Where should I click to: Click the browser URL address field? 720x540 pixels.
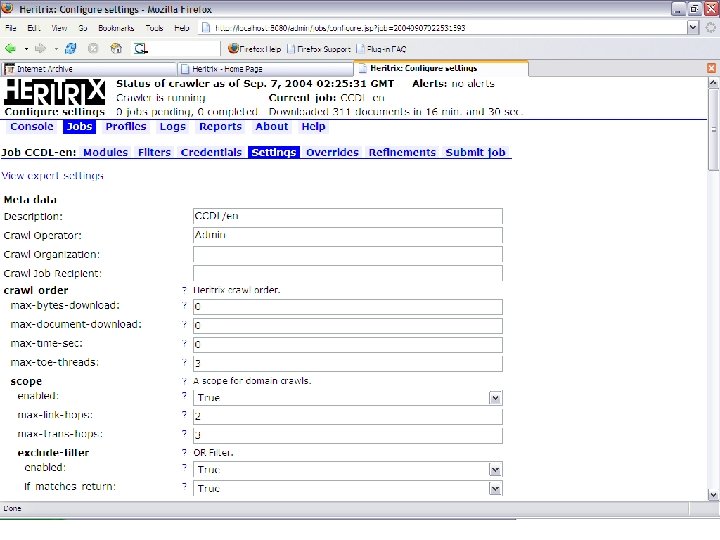[444, 28]
